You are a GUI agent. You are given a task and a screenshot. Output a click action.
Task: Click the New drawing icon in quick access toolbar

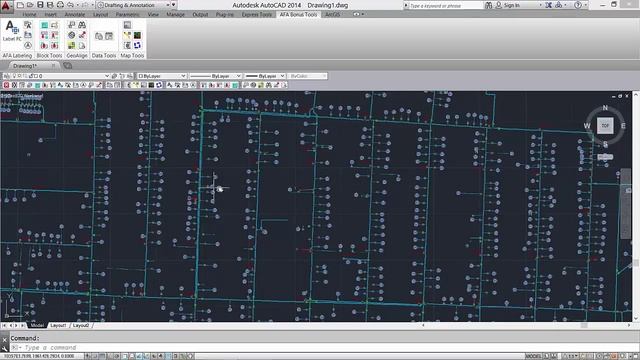pyautogui.click(x=20, y=5)
